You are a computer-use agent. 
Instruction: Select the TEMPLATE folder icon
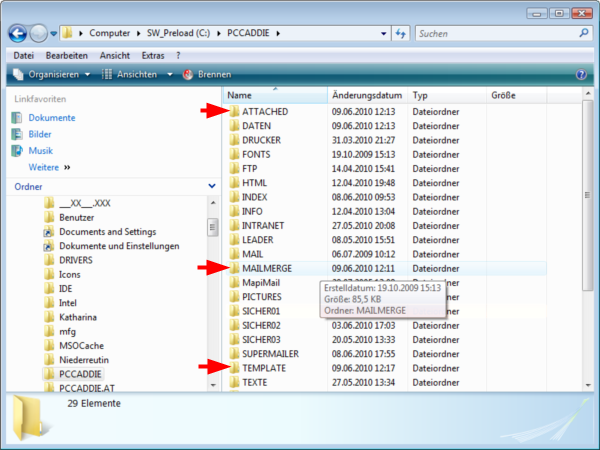pos(234,368)
